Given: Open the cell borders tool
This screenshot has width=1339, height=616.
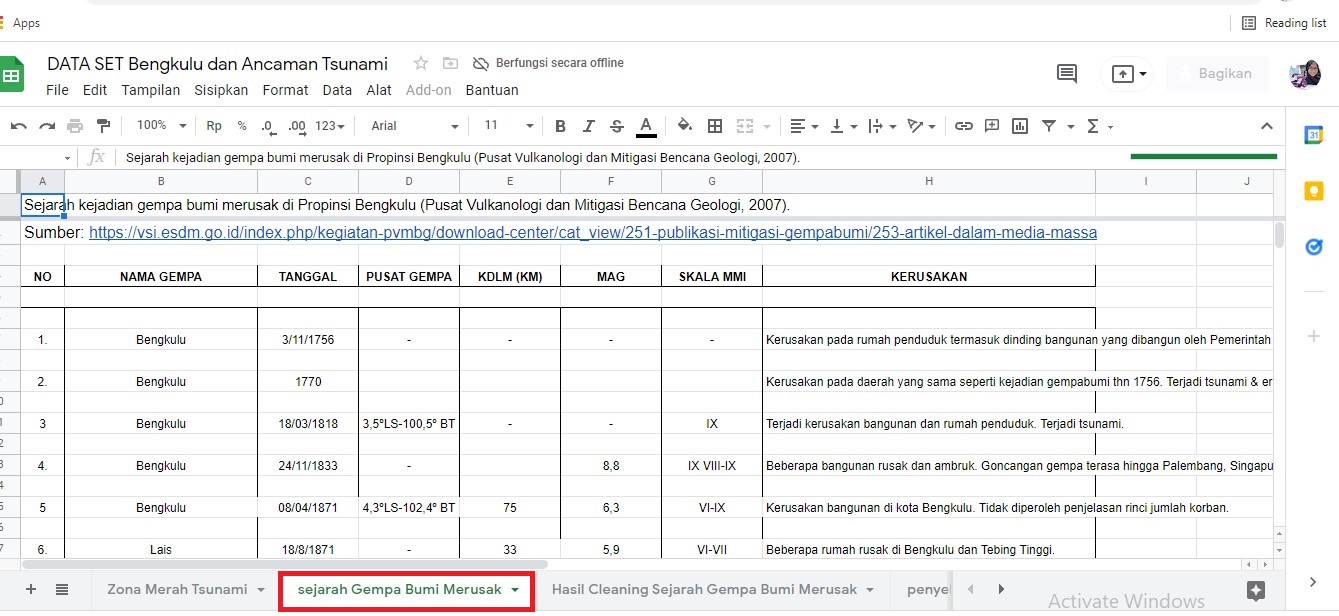Looking at the screenshot, I should pos(715,126).
